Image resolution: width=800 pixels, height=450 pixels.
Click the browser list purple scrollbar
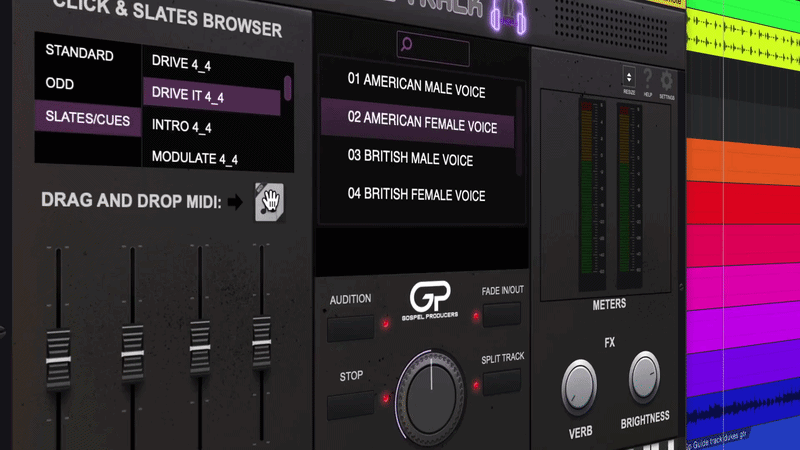pyautogui.click(x=287, y=88)
